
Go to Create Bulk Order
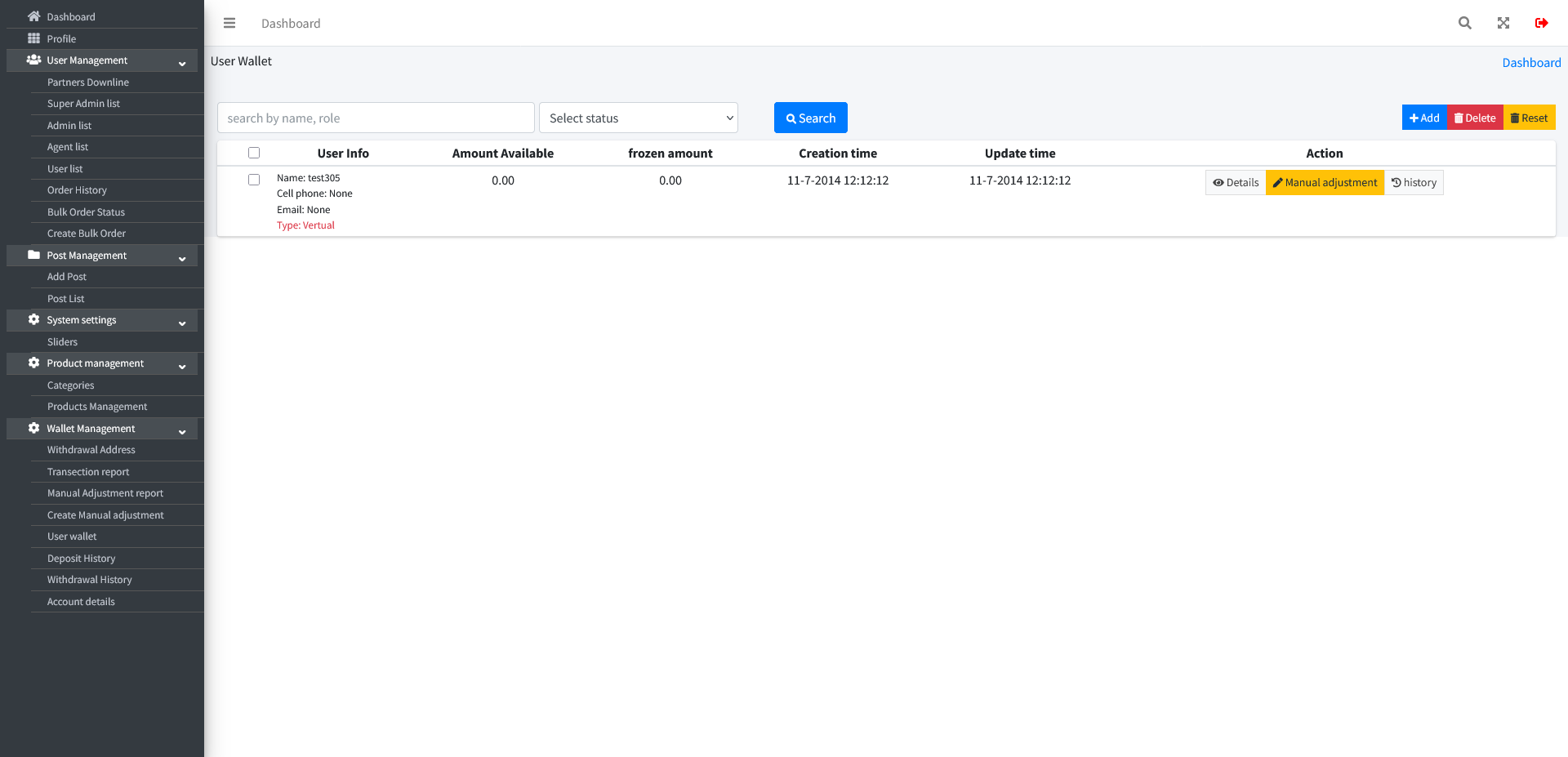tap(87, 233)
